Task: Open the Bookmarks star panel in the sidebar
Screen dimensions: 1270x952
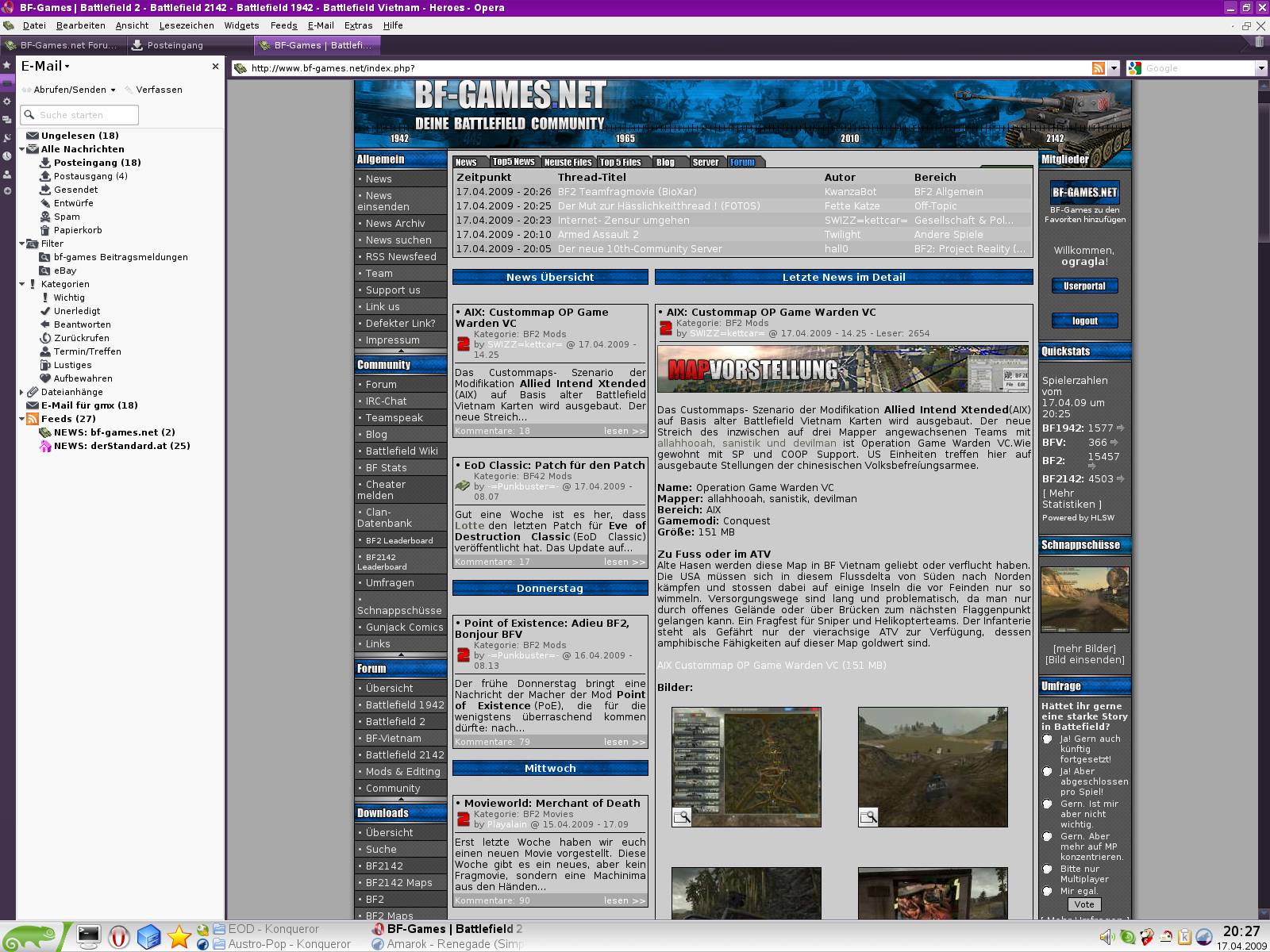Action: (x=7, y=64)
